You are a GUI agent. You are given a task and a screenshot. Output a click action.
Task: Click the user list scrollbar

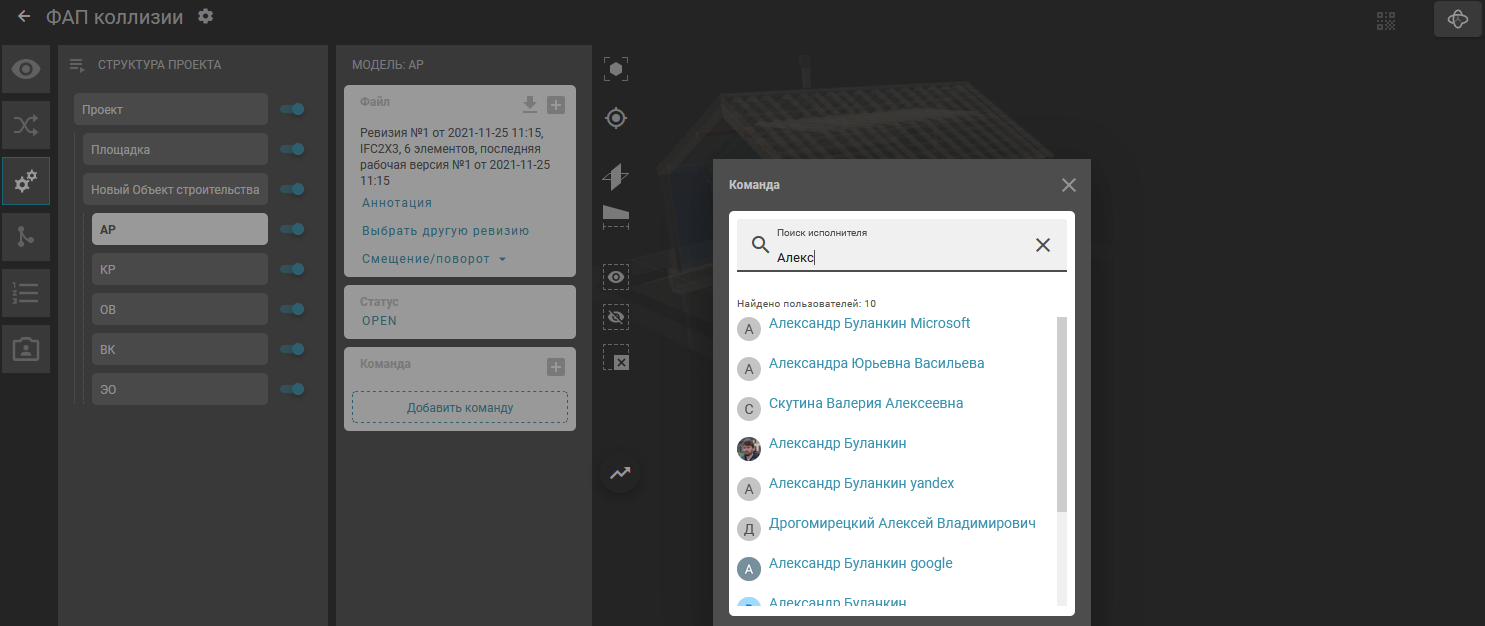click(1061, 414)
